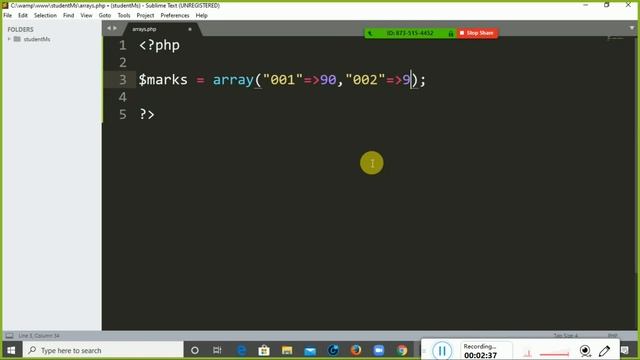Close the arrays.php tab via dot
This screenshot has width=640, height=360.
point(190,29)
